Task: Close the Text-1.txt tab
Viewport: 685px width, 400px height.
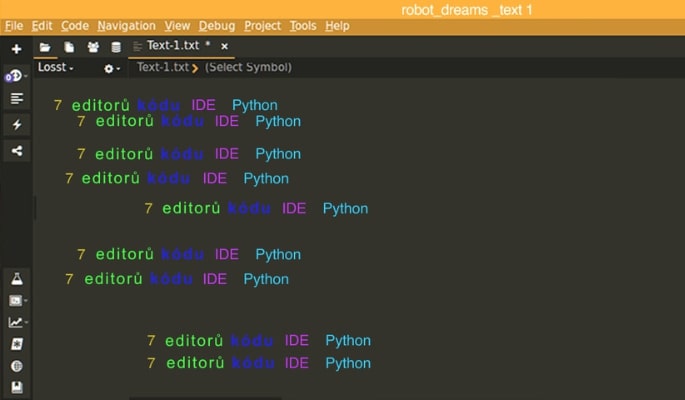Action: [224, 47]
